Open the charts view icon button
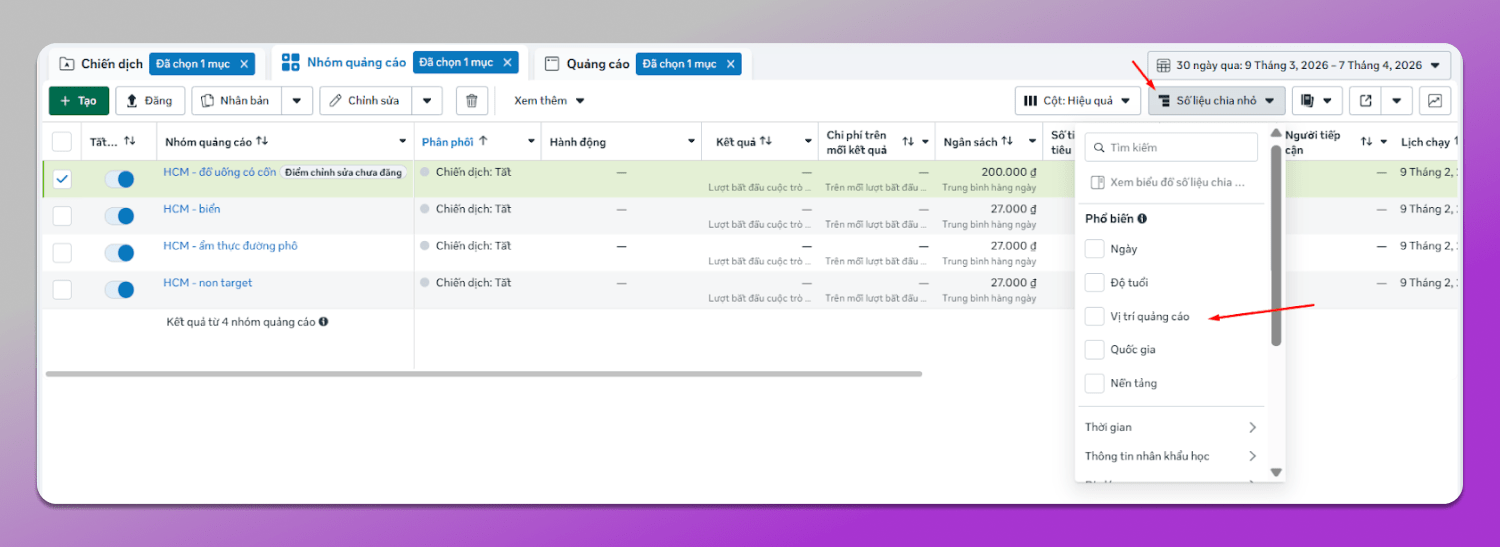This screenshot has height=547, width=1500. [1435, 101]
